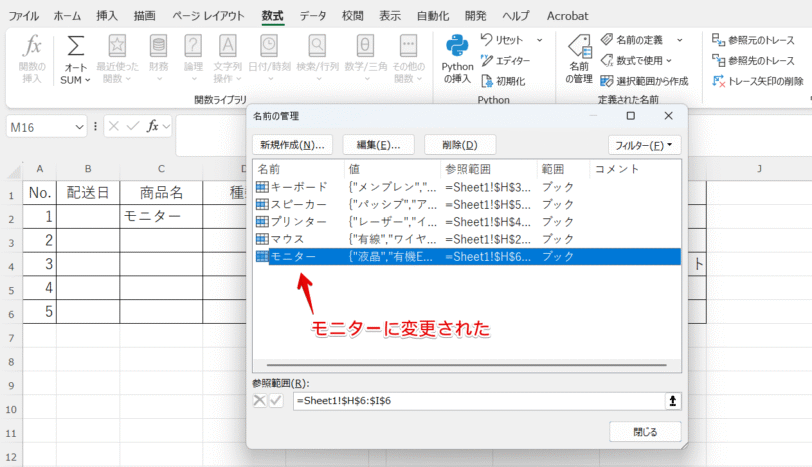Click 名前の定義 in the ribbon

[632, 40]
